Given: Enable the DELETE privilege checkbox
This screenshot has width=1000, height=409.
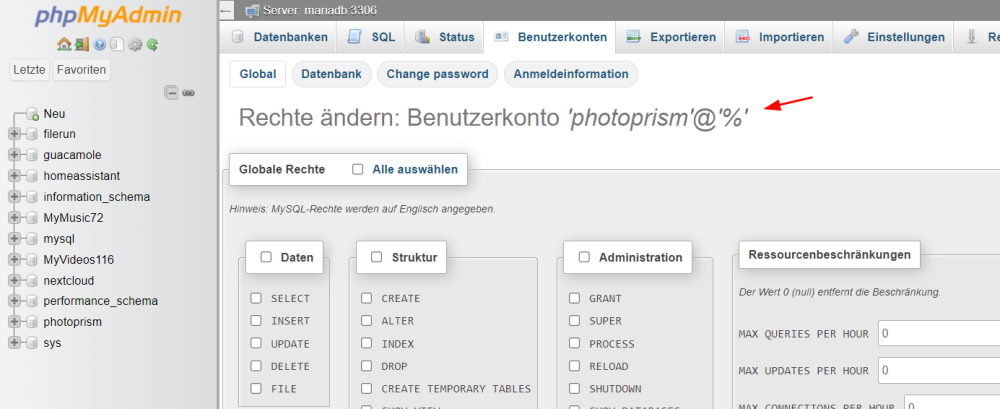Looking at the screenshot, I should coord(256,366).
